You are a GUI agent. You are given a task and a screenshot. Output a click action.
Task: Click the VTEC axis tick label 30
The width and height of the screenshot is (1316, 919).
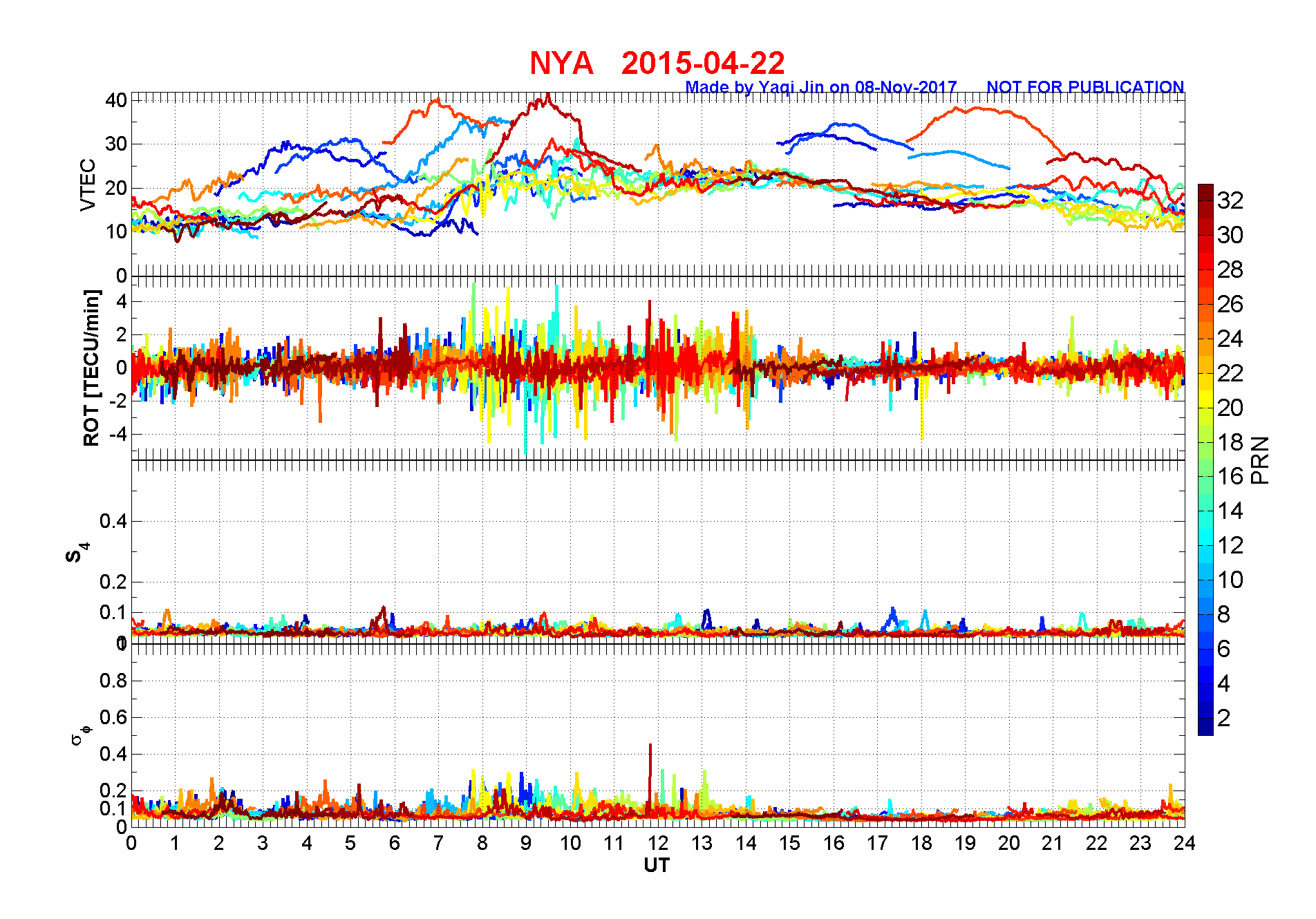[x=116, y=144]
